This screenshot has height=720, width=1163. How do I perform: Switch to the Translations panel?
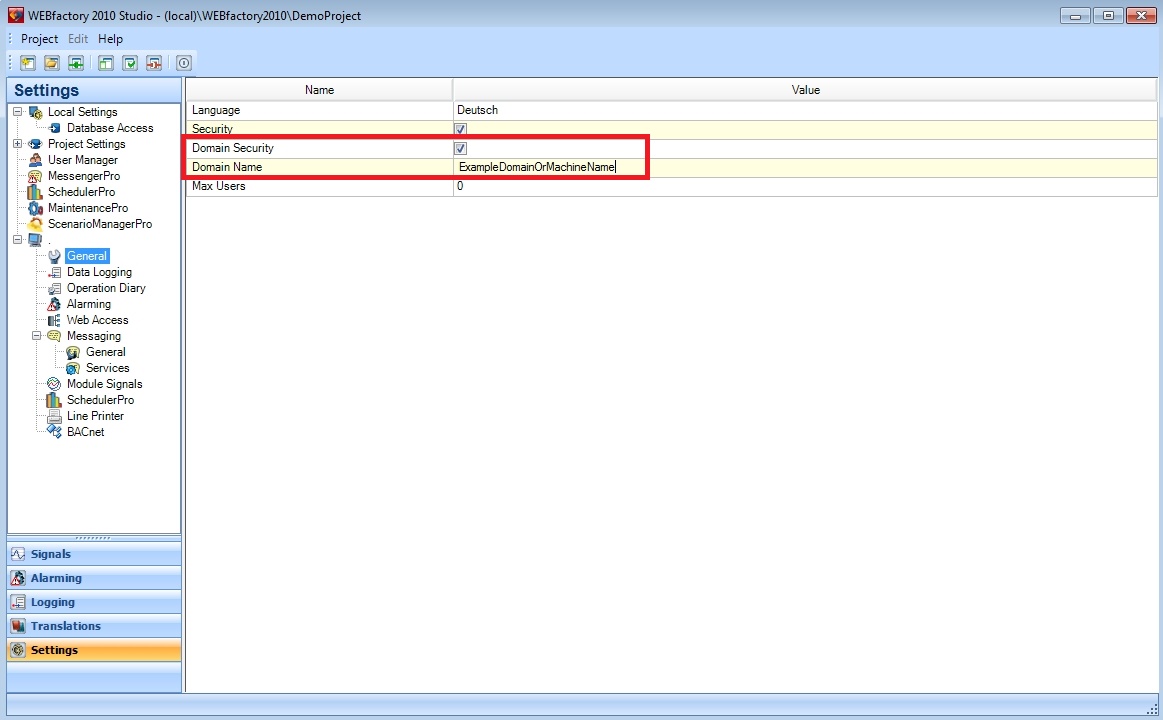tap(66, 626)
